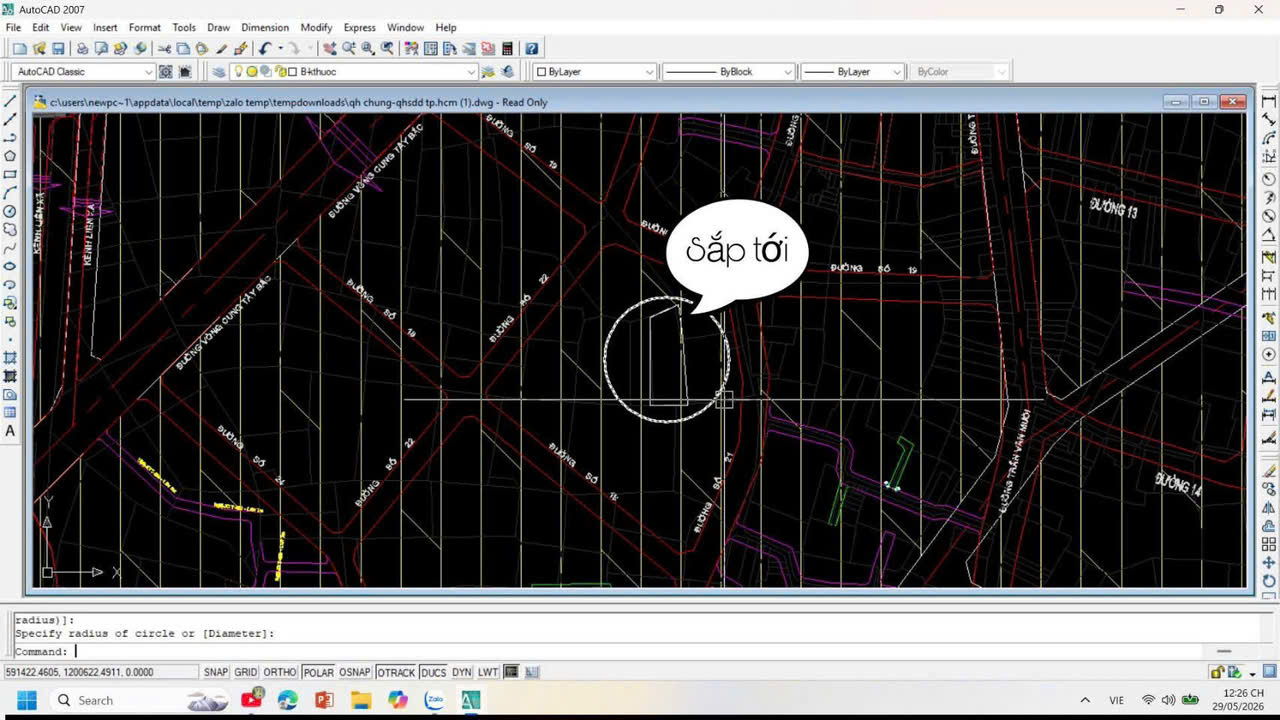Select the Linear Dimension tool on the right toolbar
This screenshot has height=720, width=1280.
1269,101
